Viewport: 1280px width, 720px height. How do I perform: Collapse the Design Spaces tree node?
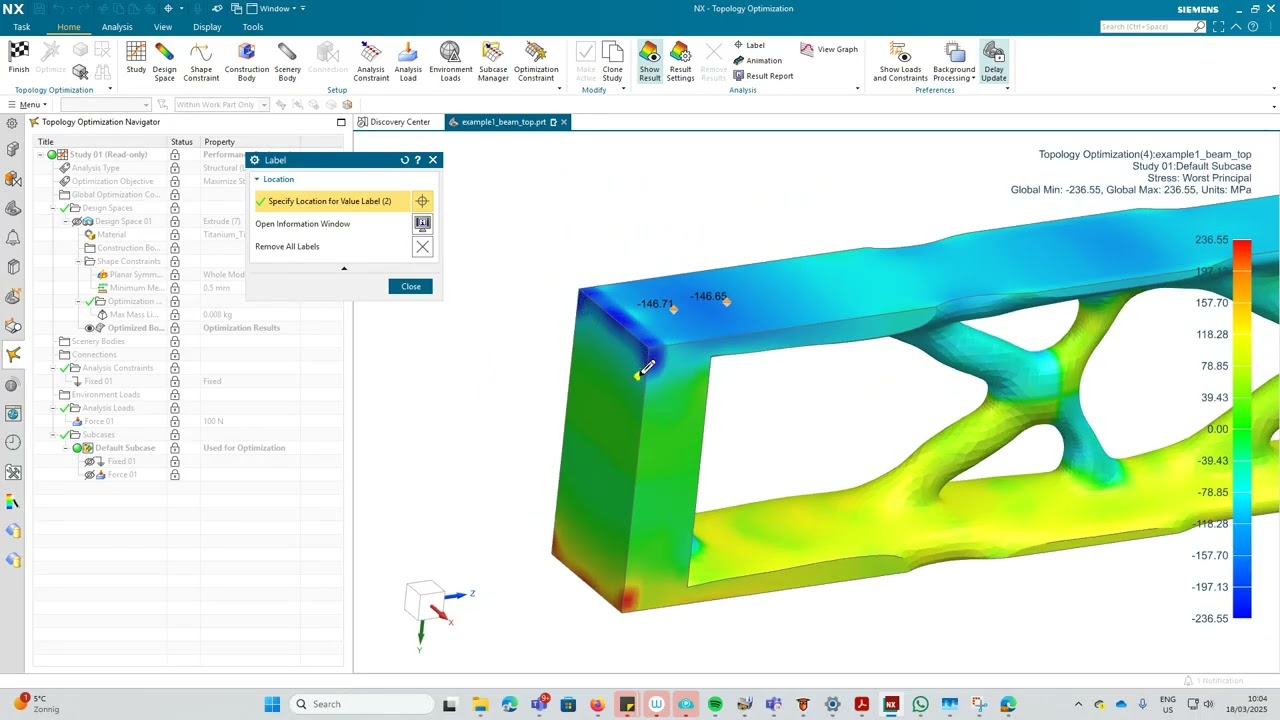[54, 208]
